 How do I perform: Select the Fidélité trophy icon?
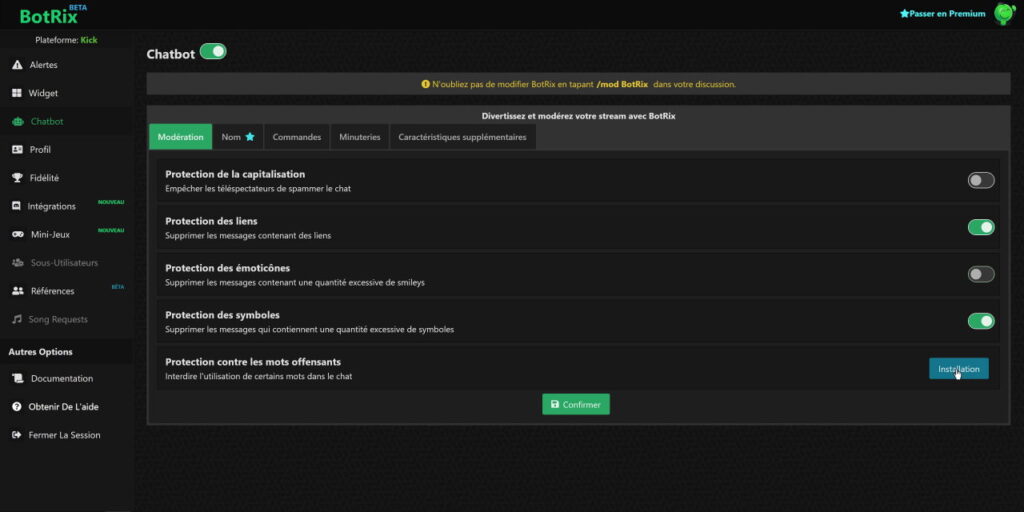pyautogui.click(x=17, y=178)
